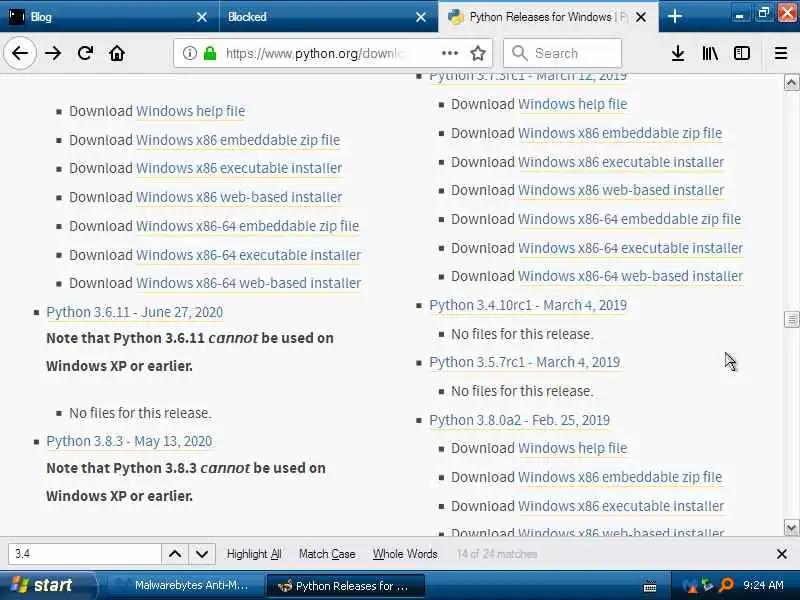Download 3.7.3rc1 Windows help file

coord(572,104)
